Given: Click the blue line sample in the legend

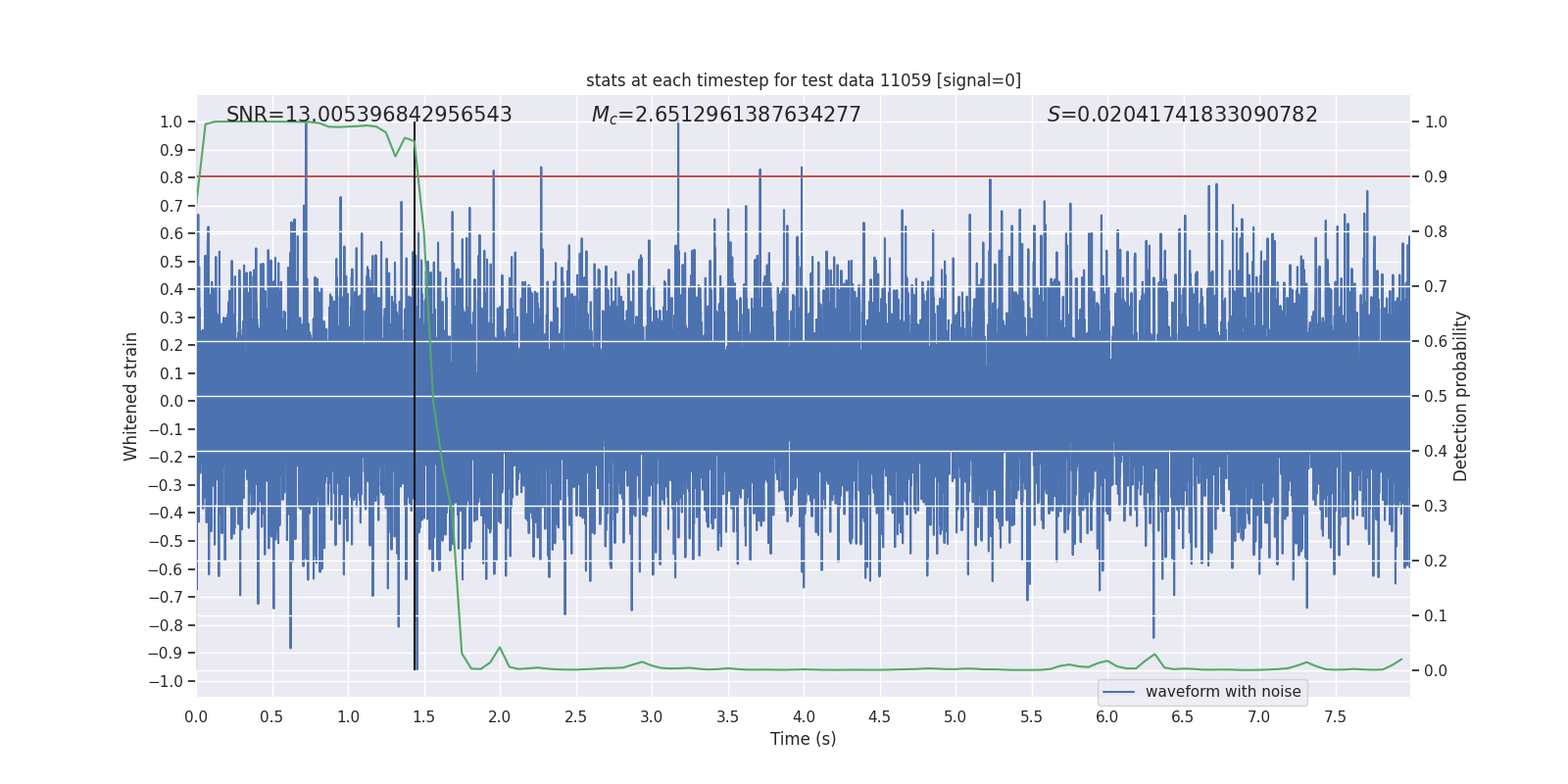Looking at the screenshot, I should click(1119, 692).
